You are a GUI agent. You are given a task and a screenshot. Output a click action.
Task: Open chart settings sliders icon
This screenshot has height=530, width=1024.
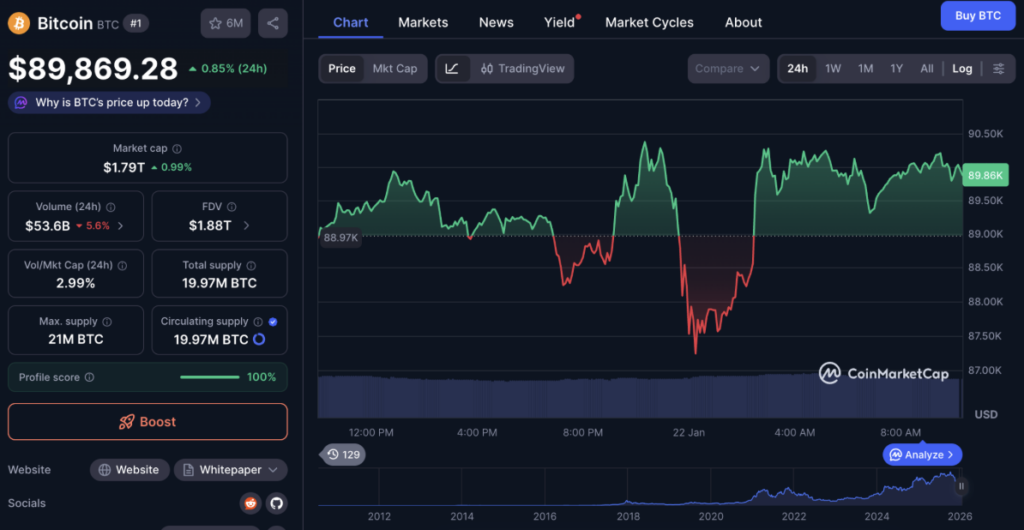click(x=998, y=68)
